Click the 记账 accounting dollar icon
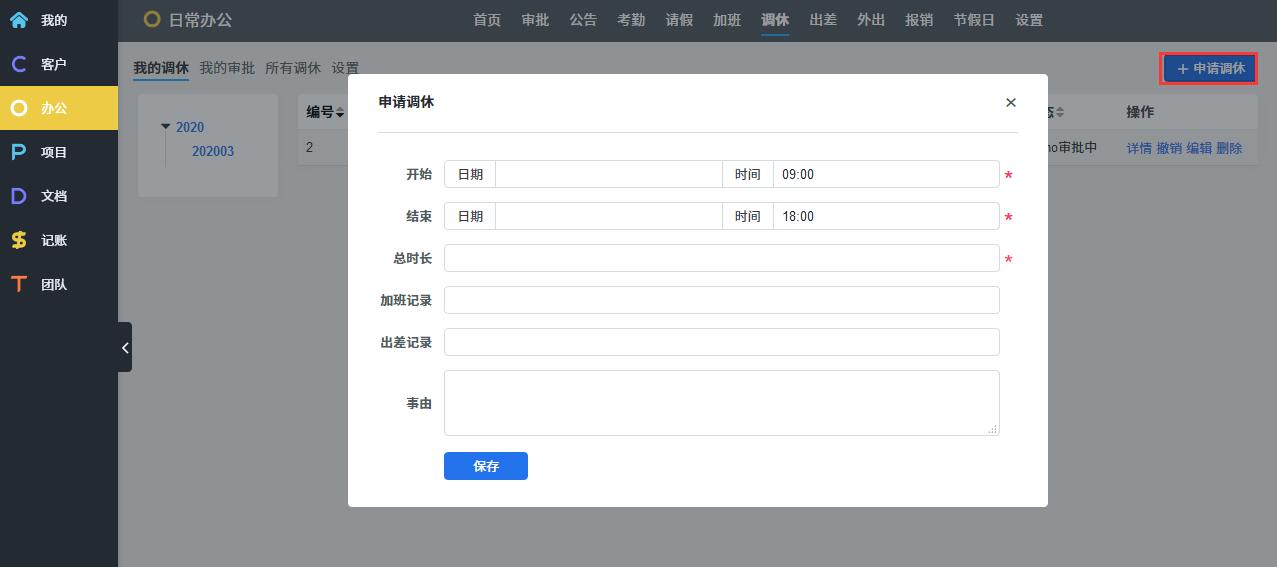Screen dimensions: 1277x567 (19, 240)
